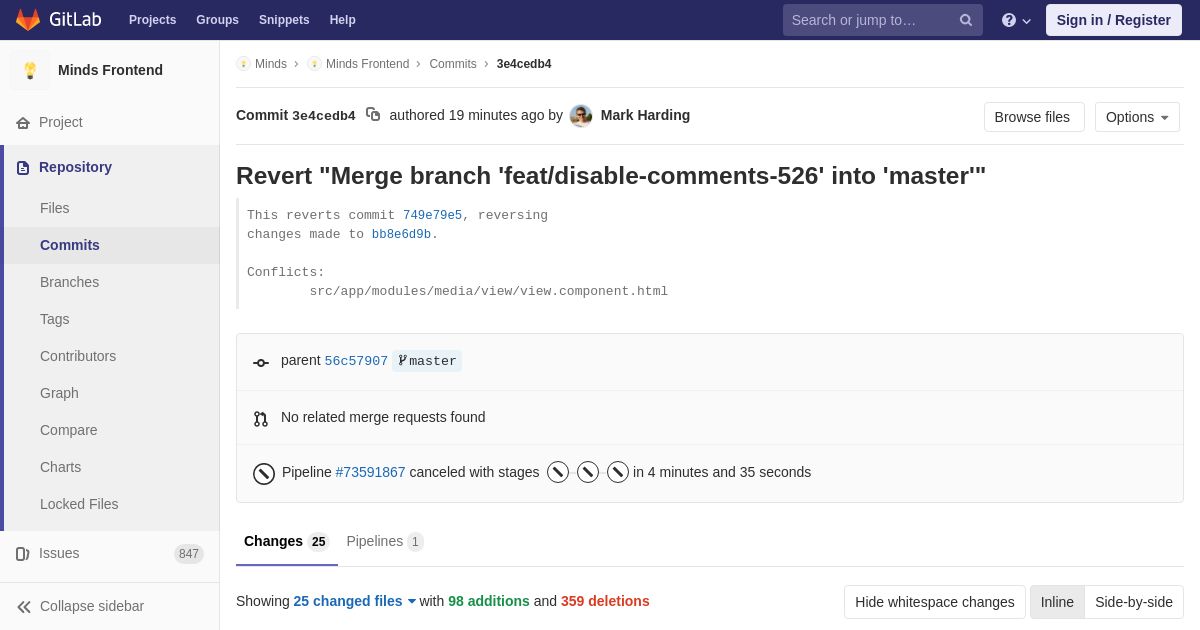Image resolution: width=1200 pixels, height=630 pixels.
Task: Open Branches in the repository sidebar
Action: pos(69,282)
